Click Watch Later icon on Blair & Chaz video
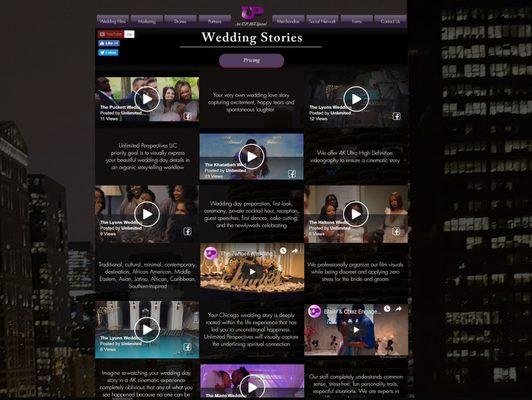The width and height of the screenshot is (532, 400). (387, 309)
